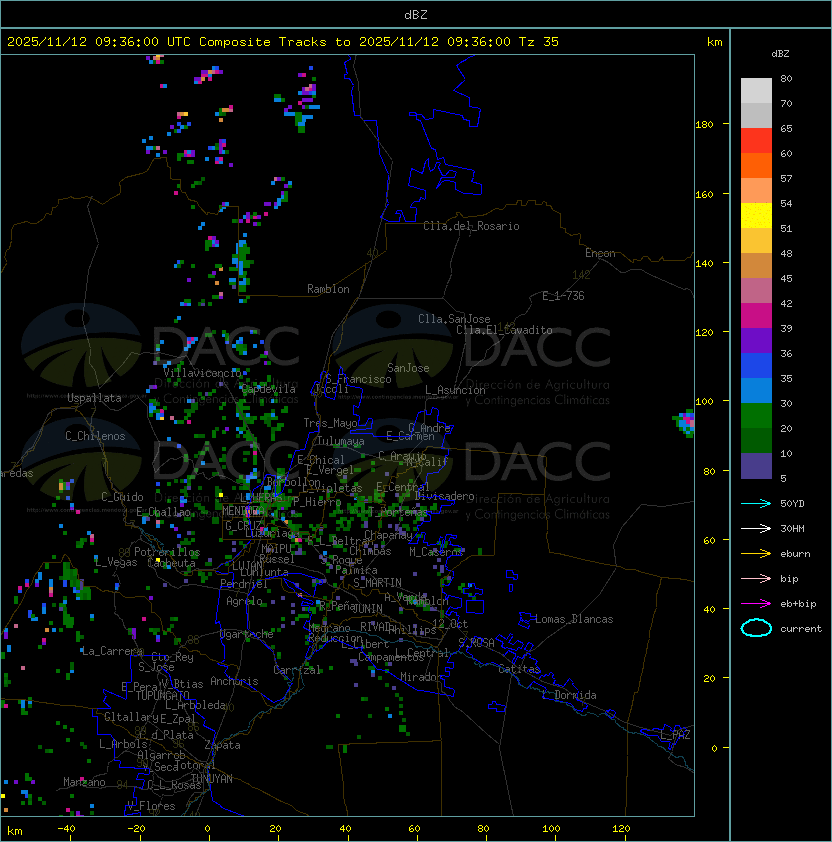Click the 'eburn' legend label
The width and height of the screenshot is (832, 842).
pyautogui.click(x=795, y=554)
